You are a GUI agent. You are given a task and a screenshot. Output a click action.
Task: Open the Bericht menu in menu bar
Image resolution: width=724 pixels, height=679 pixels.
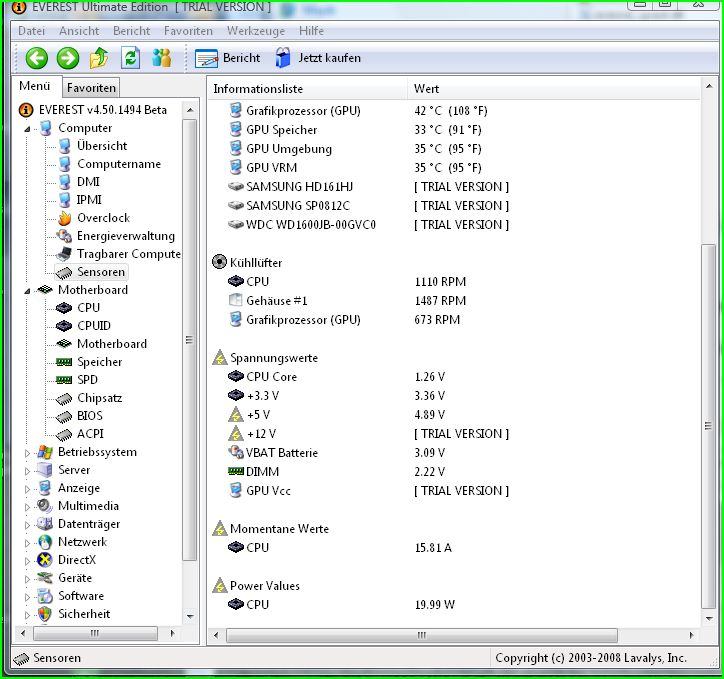click(x=132, y=31)
